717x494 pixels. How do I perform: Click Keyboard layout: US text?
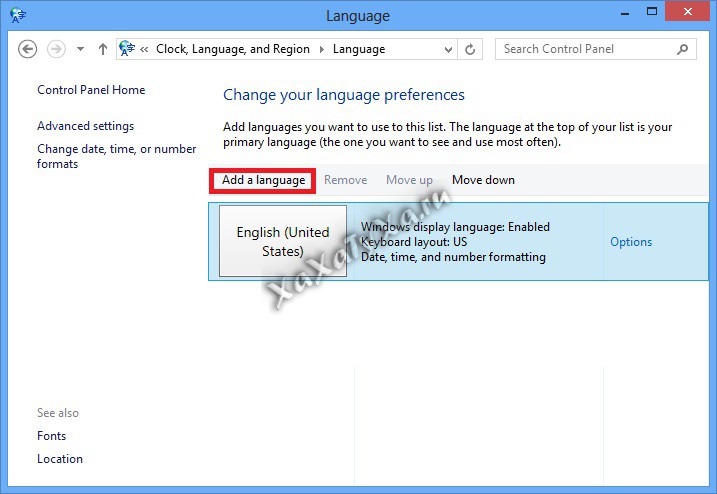click(414, 242)
